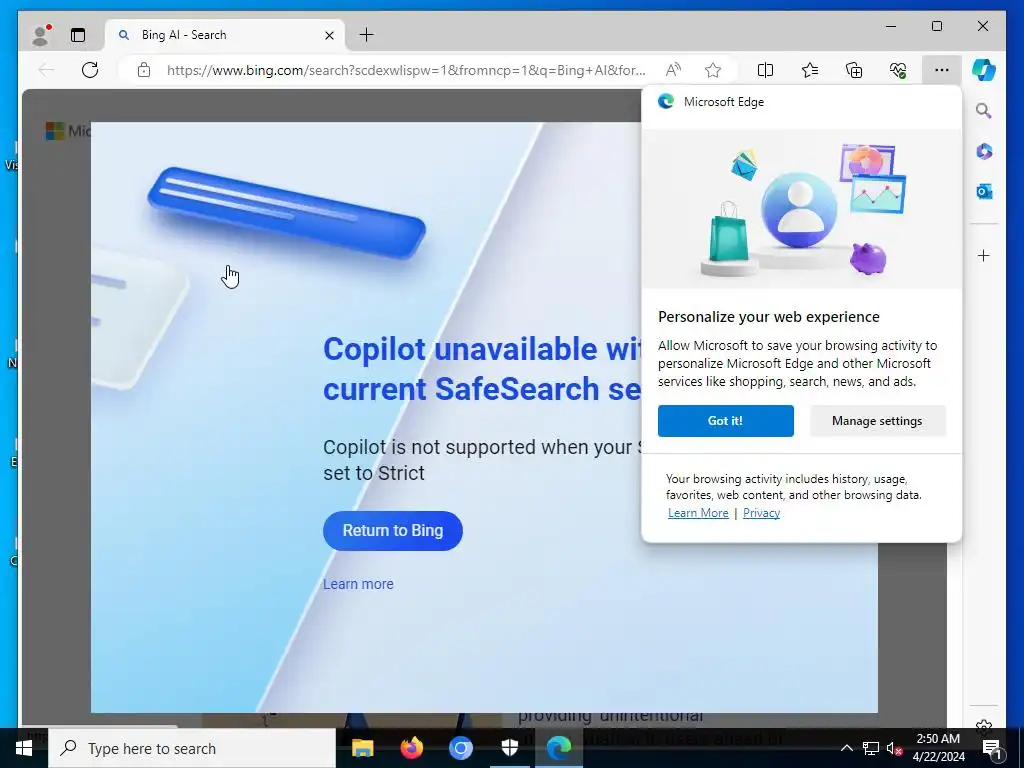1024x768 pixels.
Task: Launch Chromium from taskbar
Action: pyautogui.click(x=460, y=748)
